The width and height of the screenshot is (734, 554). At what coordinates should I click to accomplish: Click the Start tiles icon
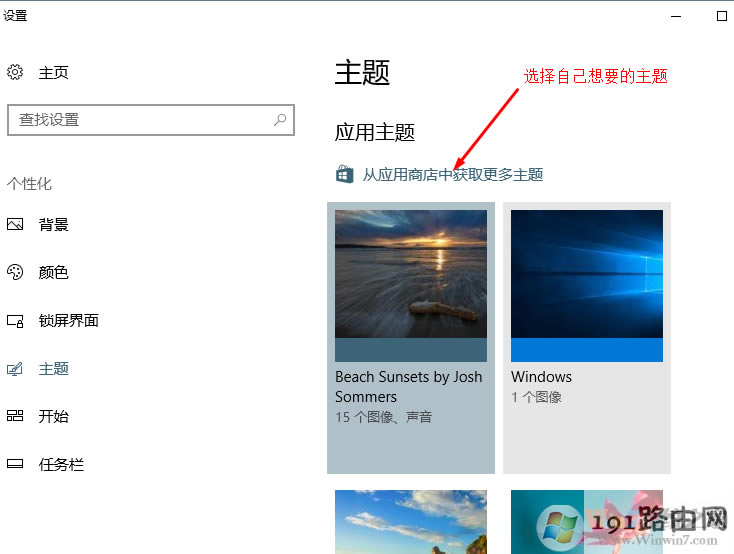(x=15, y=417)
